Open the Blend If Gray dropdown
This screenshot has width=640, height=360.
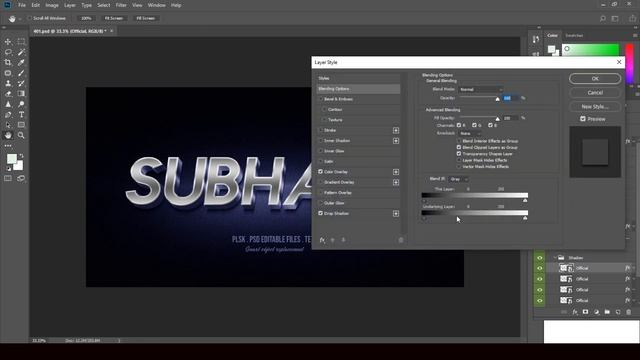458,179
